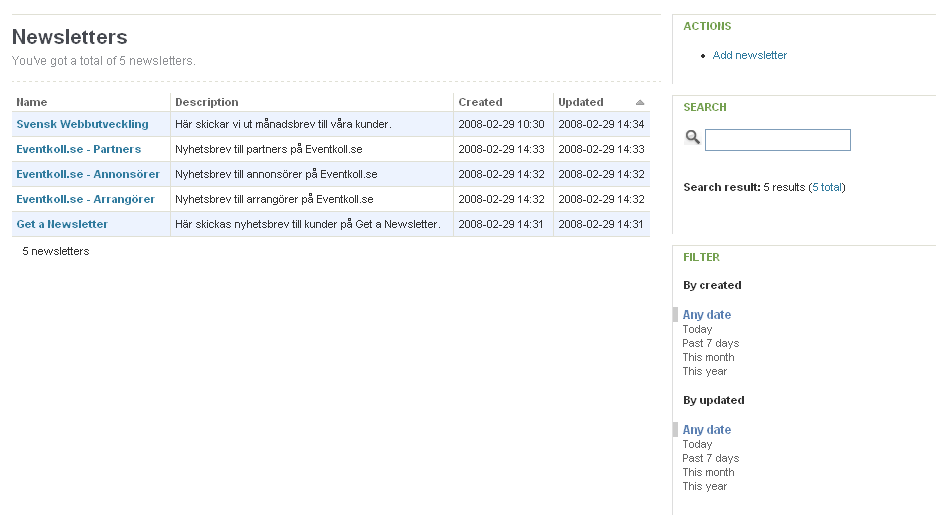Screen dimensions: 942x523
Task: Click updated date '2008-02-29 14:34'
Action: tap(601, 124)
